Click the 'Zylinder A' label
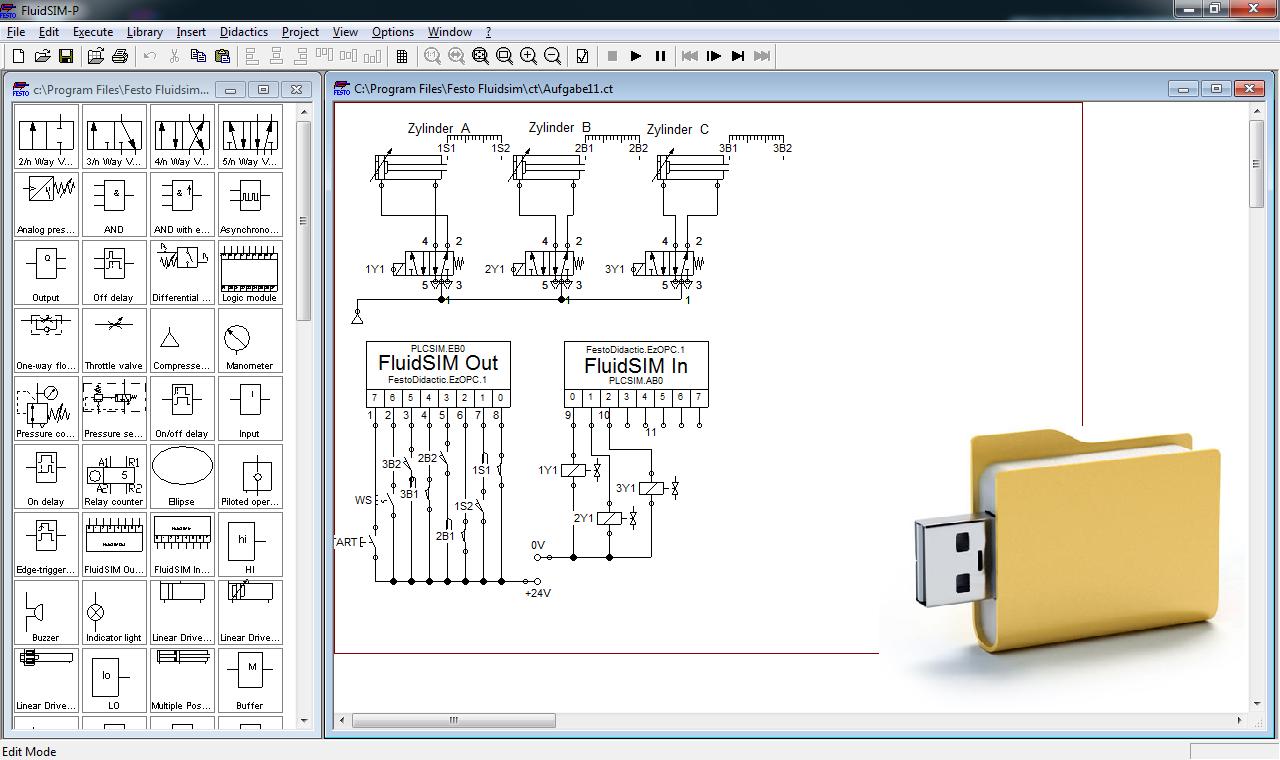The image size is (1280, 760). point(438,128)
